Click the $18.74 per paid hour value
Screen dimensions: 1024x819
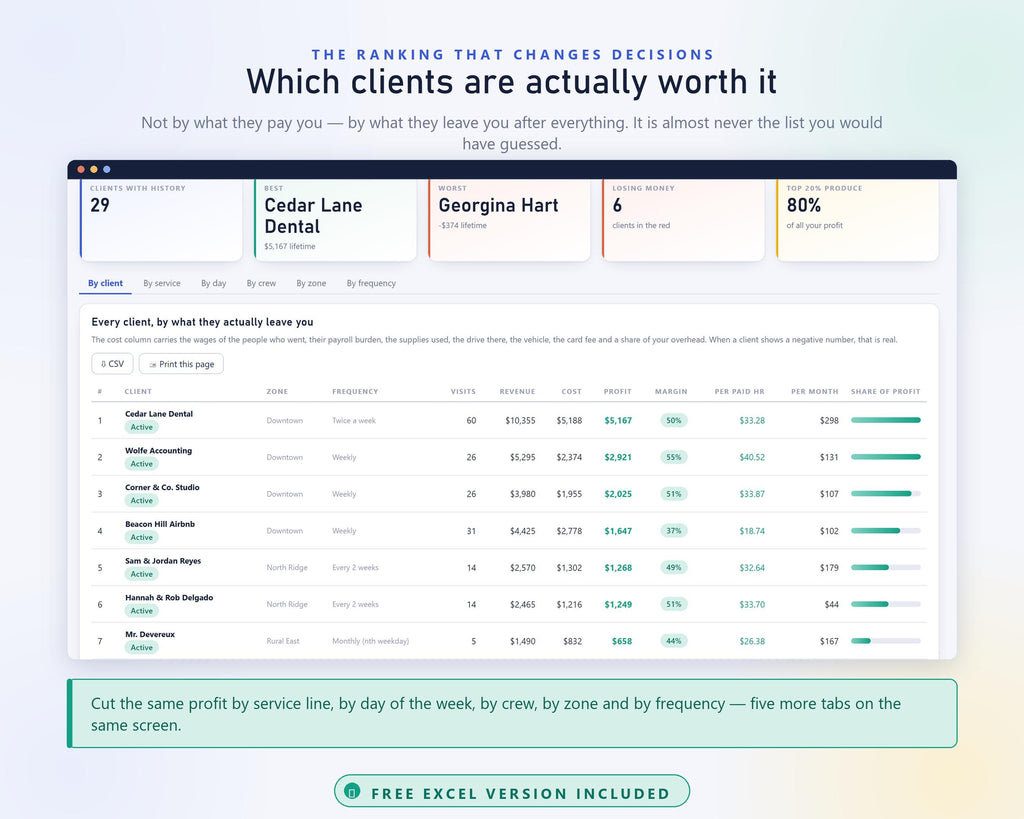(x=752, y=531)
